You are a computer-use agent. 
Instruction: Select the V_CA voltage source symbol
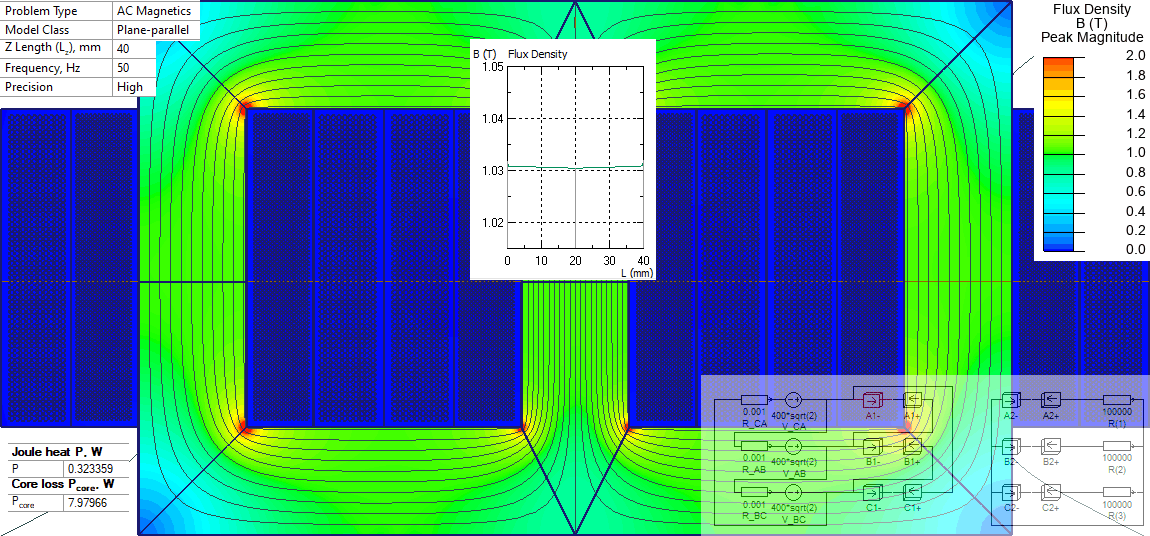click(794, 399)
